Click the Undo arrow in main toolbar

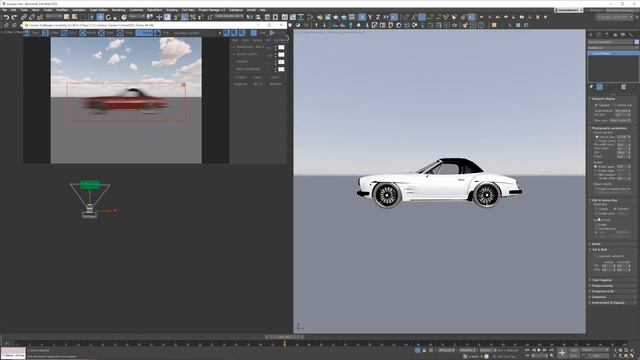(6, 17)
